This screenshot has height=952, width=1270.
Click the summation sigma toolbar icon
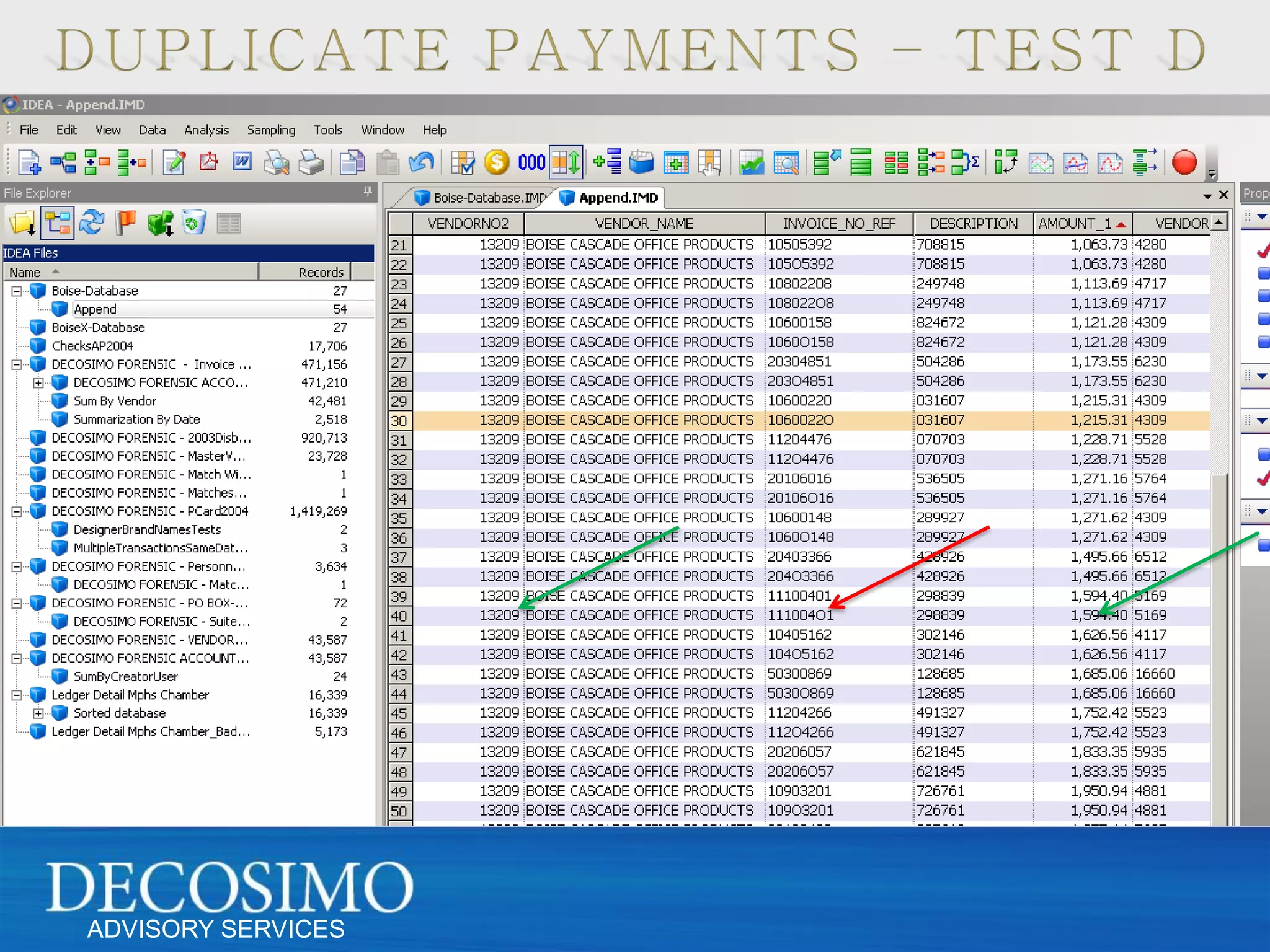pos(966,163)
